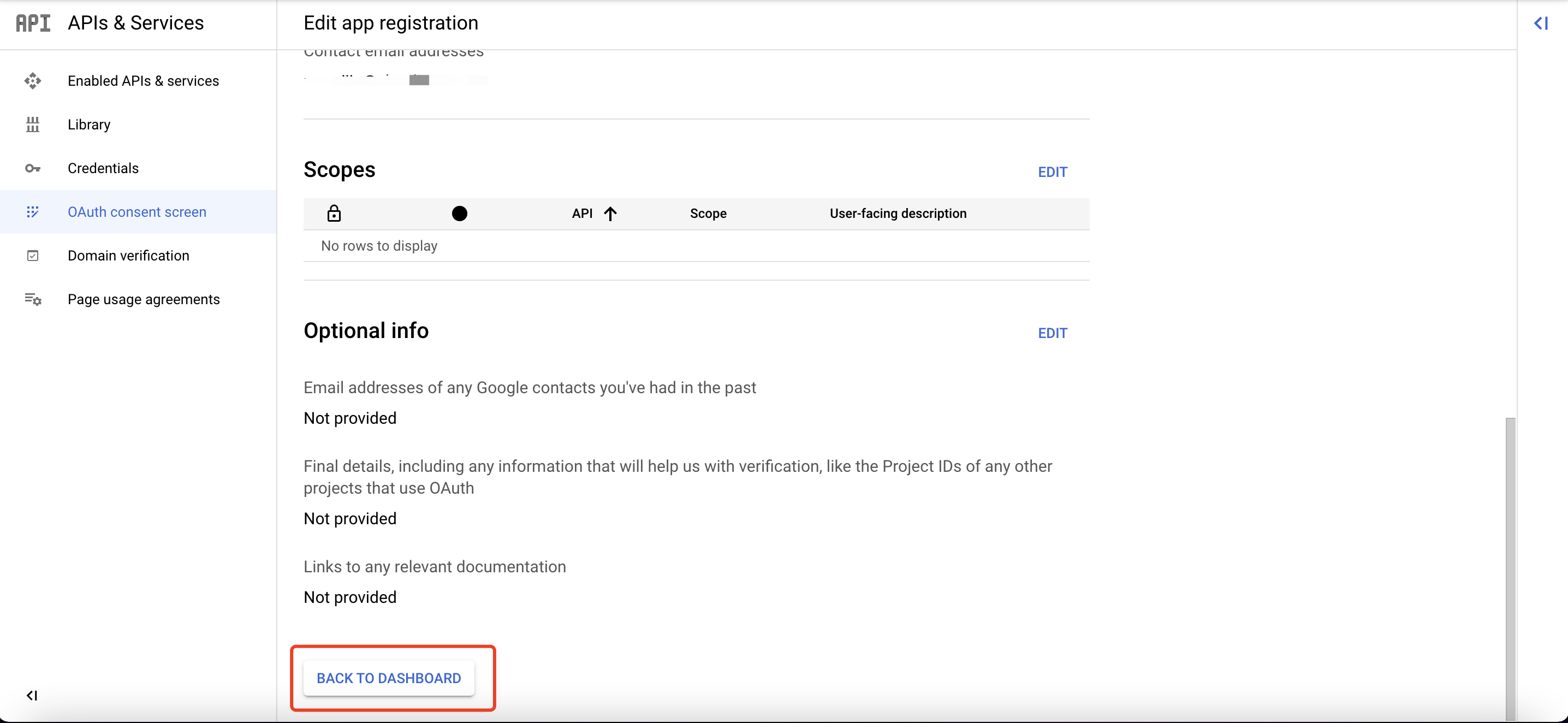
Task: Click the Library grid icon
Action: tap(33, 125)
